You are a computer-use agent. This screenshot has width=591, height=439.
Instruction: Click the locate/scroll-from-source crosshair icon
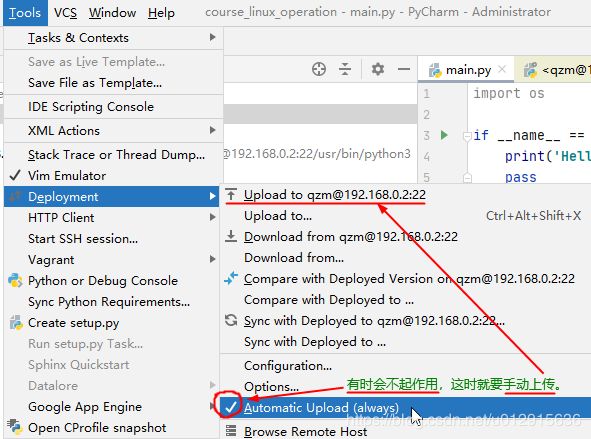click(x=319, y=69)
